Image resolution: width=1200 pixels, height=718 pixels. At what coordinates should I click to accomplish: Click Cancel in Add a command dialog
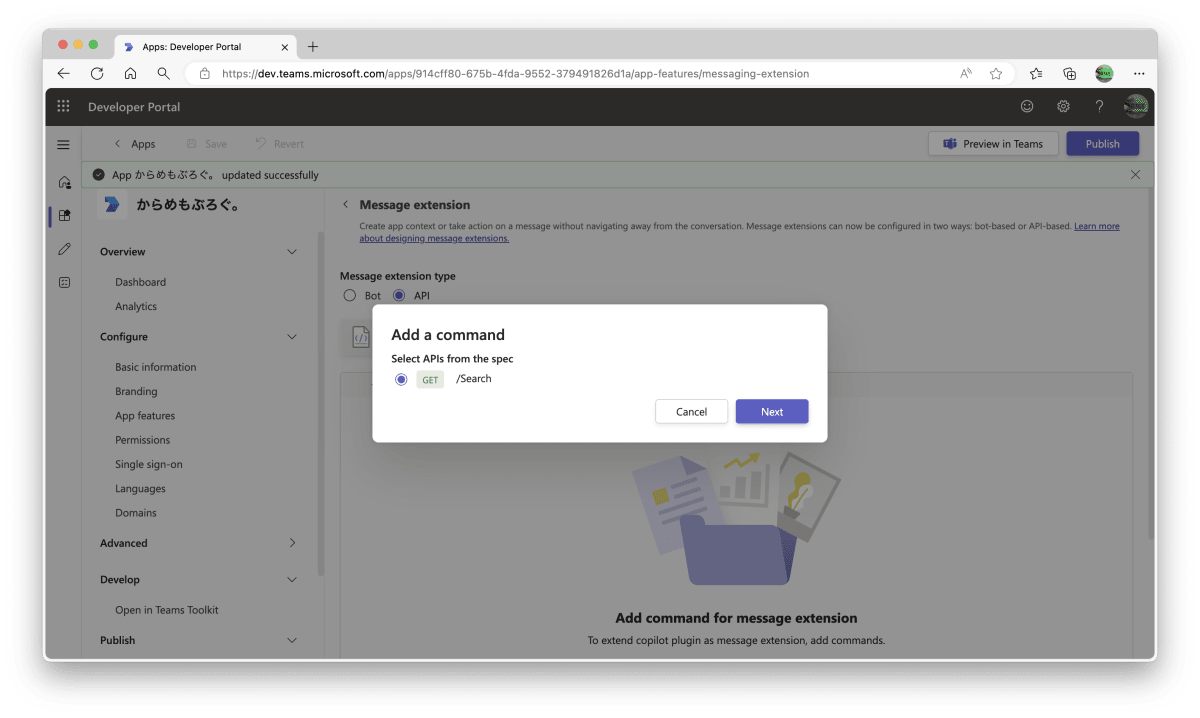691,412
